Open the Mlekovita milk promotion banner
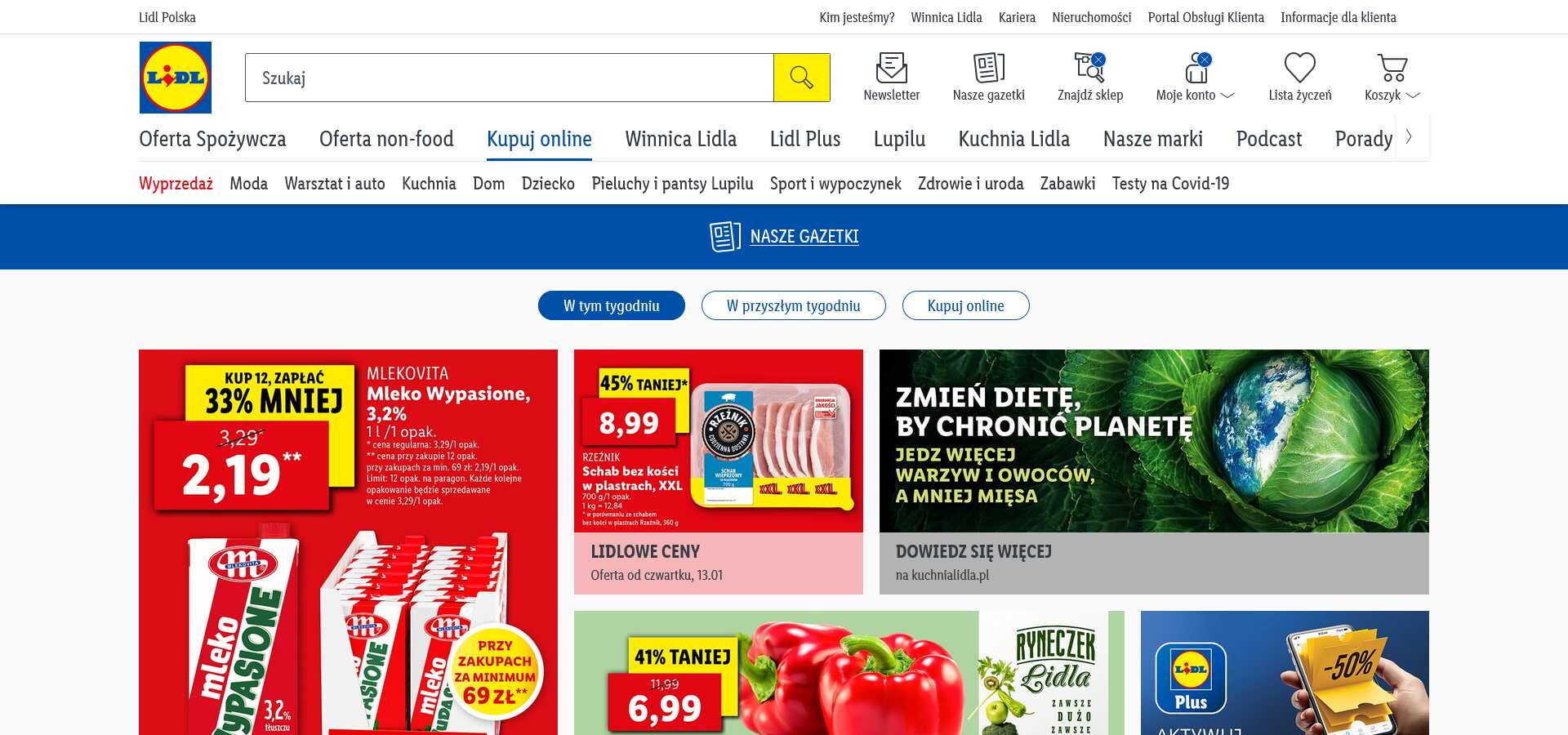Viewport: 1568px width, 735px height. click(348, 542)
